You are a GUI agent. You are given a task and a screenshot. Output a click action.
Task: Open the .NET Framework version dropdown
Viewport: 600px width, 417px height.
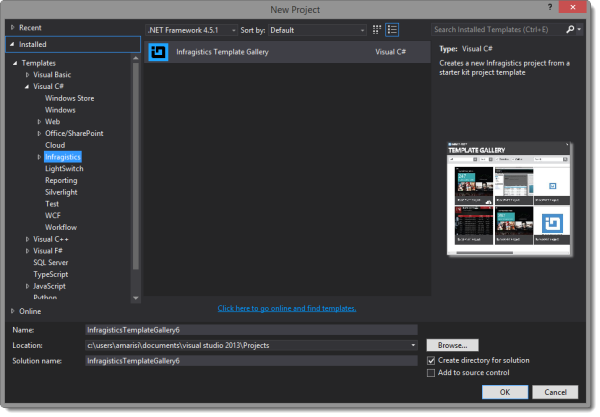pos(191,30)
